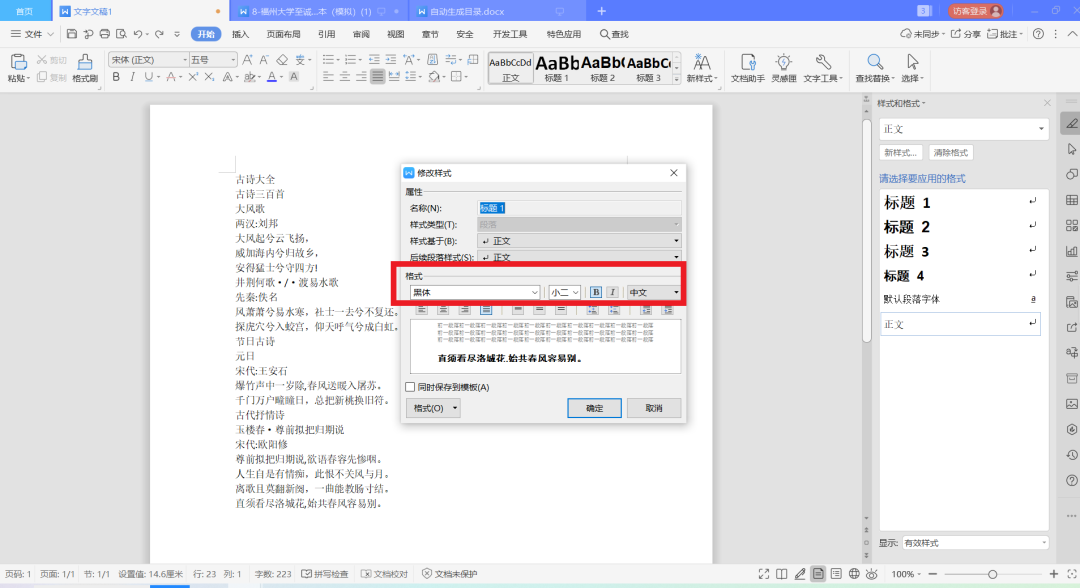Image resolution: width=1080 pixels, height=588 pixels.
Task: Switch to the 自动生成目录.docx document tab
Action: point(467,12)
